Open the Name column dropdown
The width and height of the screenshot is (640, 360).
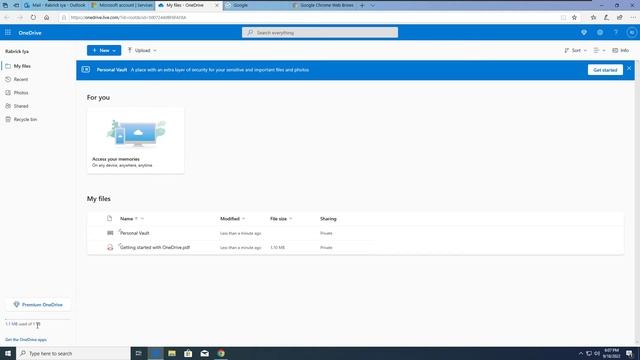pos(142,219)
